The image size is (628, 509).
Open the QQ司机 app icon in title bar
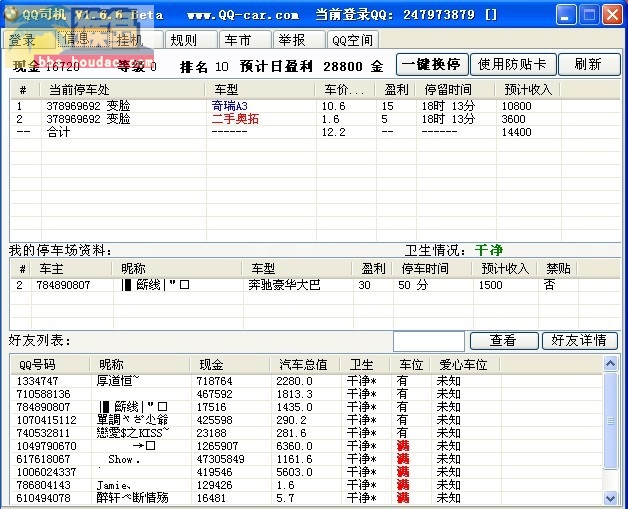click(10, 14)
